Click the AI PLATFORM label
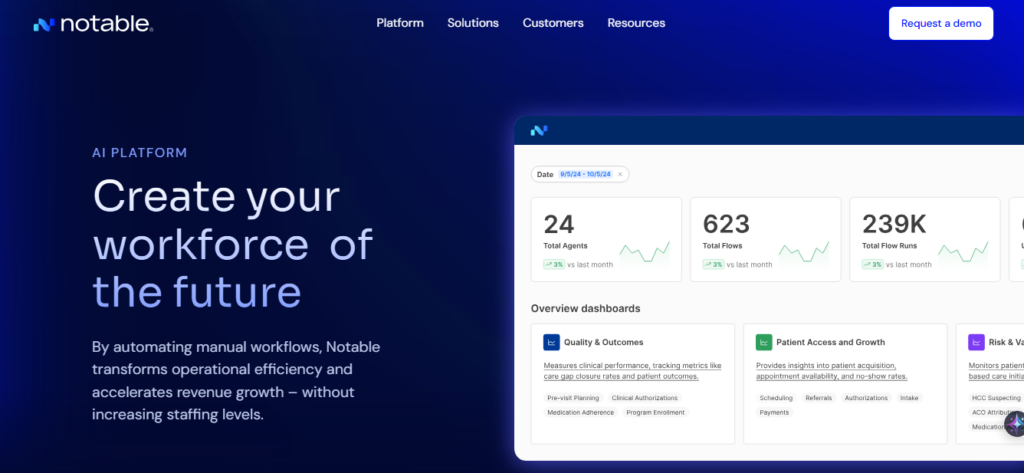 [x=140, y=153]
